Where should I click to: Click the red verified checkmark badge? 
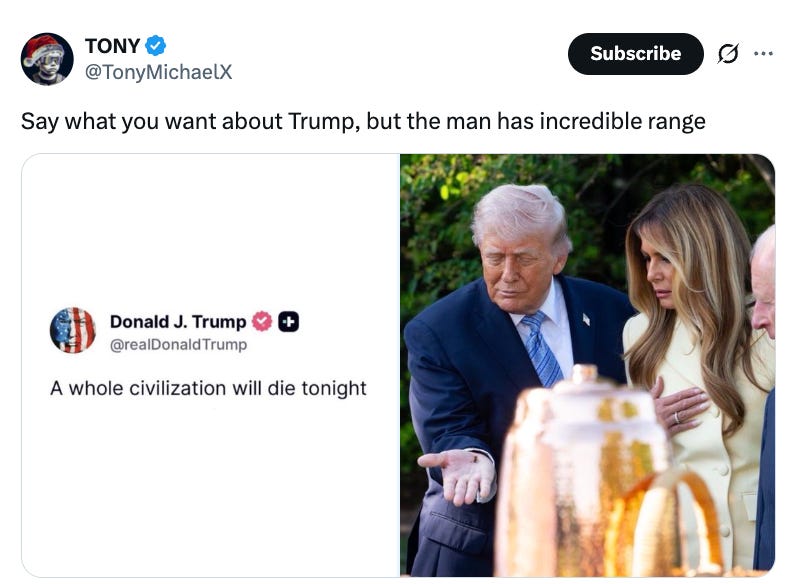pos(262,321)
